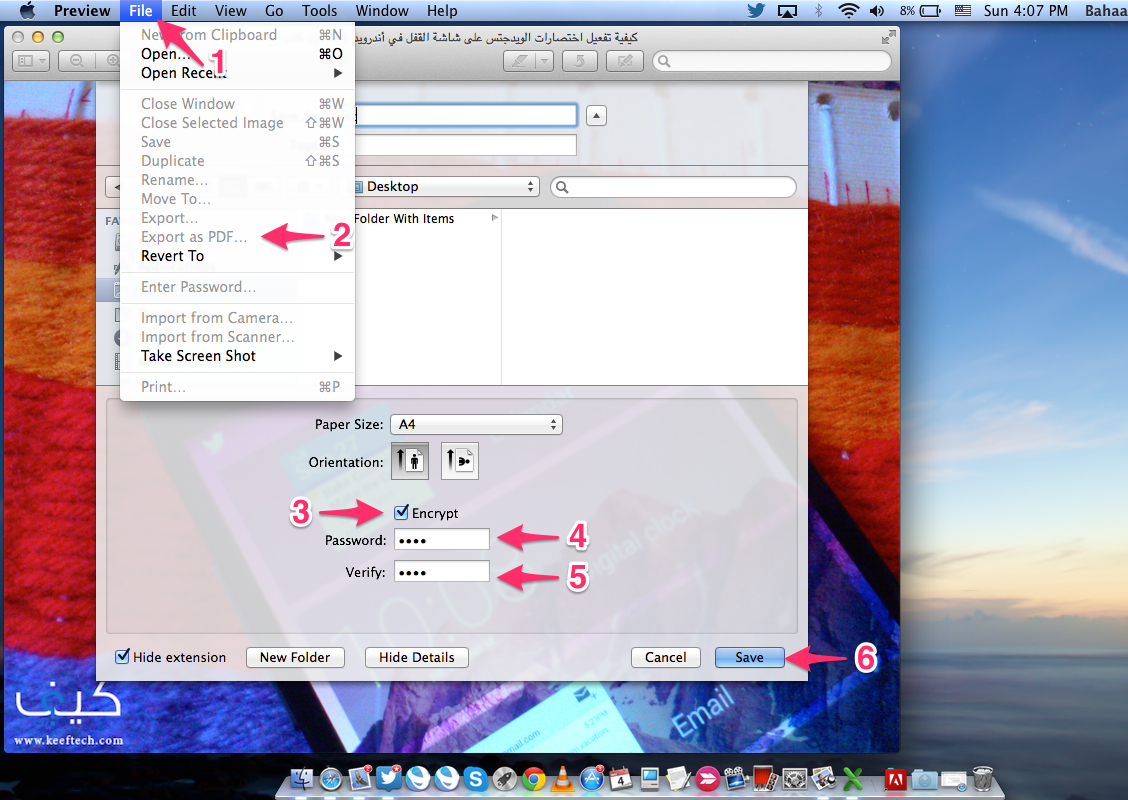This screenshot has height=800, width=1128.
Task: Open Adobe Acrobat icon in dock
Action: pos(895,779)
